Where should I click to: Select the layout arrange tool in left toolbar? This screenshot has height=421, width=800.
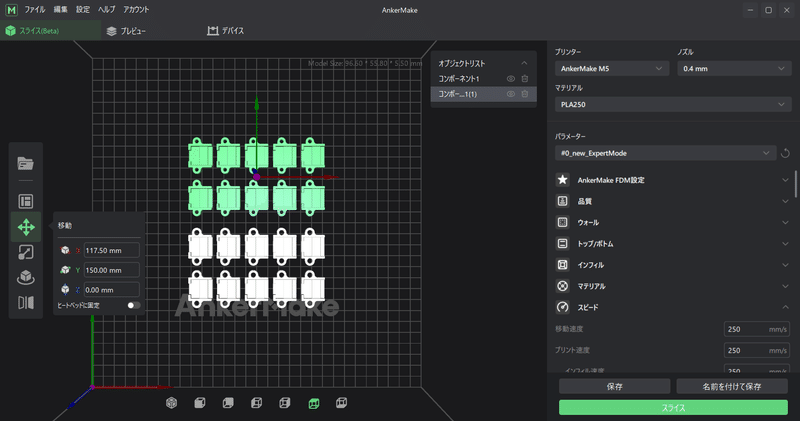click(x=26, y=201)
